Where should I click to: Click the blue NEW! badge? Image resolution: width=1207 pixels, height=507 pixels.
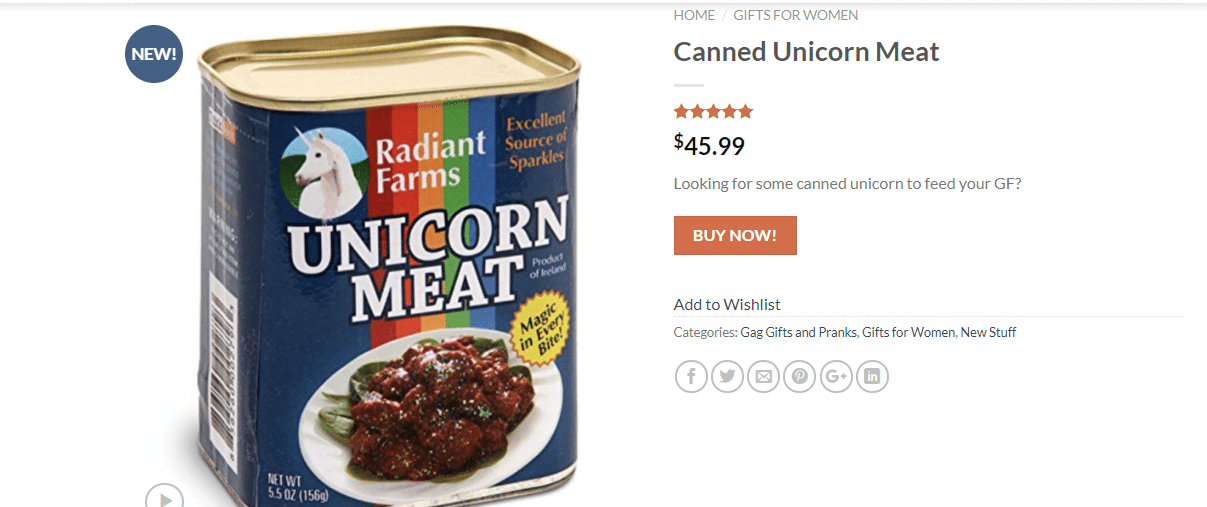pos(153,54)
